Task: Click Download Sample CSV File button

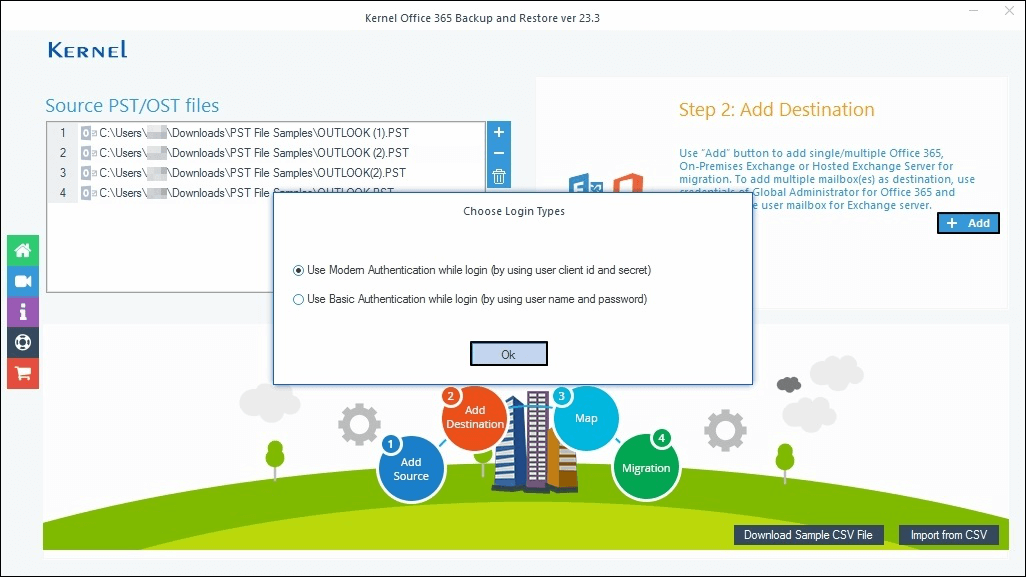Action: (808, 535)
